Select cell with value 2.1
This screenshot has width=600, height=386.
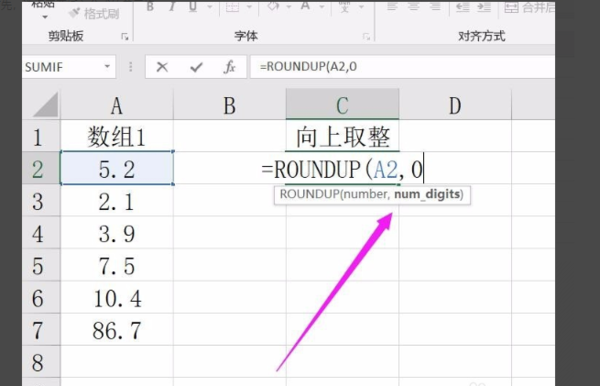117,200
